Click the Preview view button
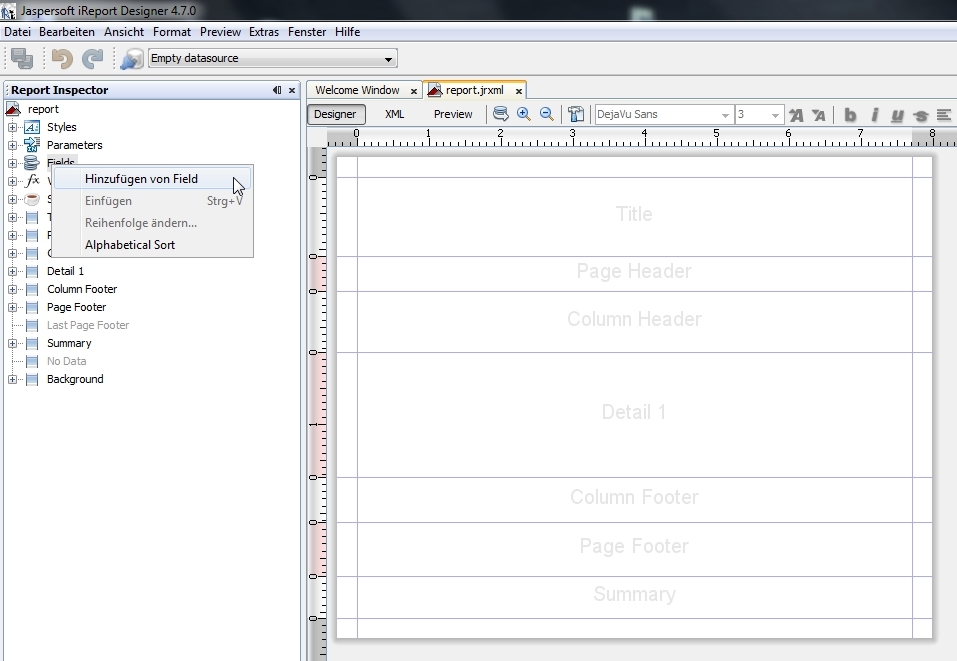Image resolution: width=957 pixels, height=661 pixels. (453, 114)
